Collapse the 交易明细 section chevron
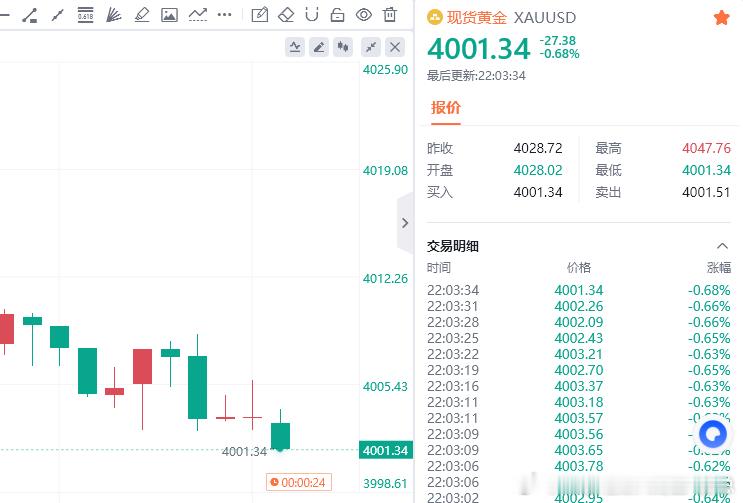The width and height of the screenshot is (743, 503). tap(722, 246)
